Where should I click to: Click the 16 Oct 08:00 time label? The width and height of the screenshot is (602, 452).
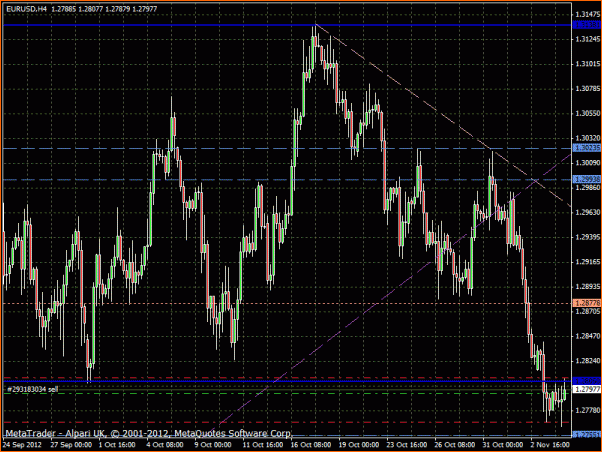[x=311, y=445]
